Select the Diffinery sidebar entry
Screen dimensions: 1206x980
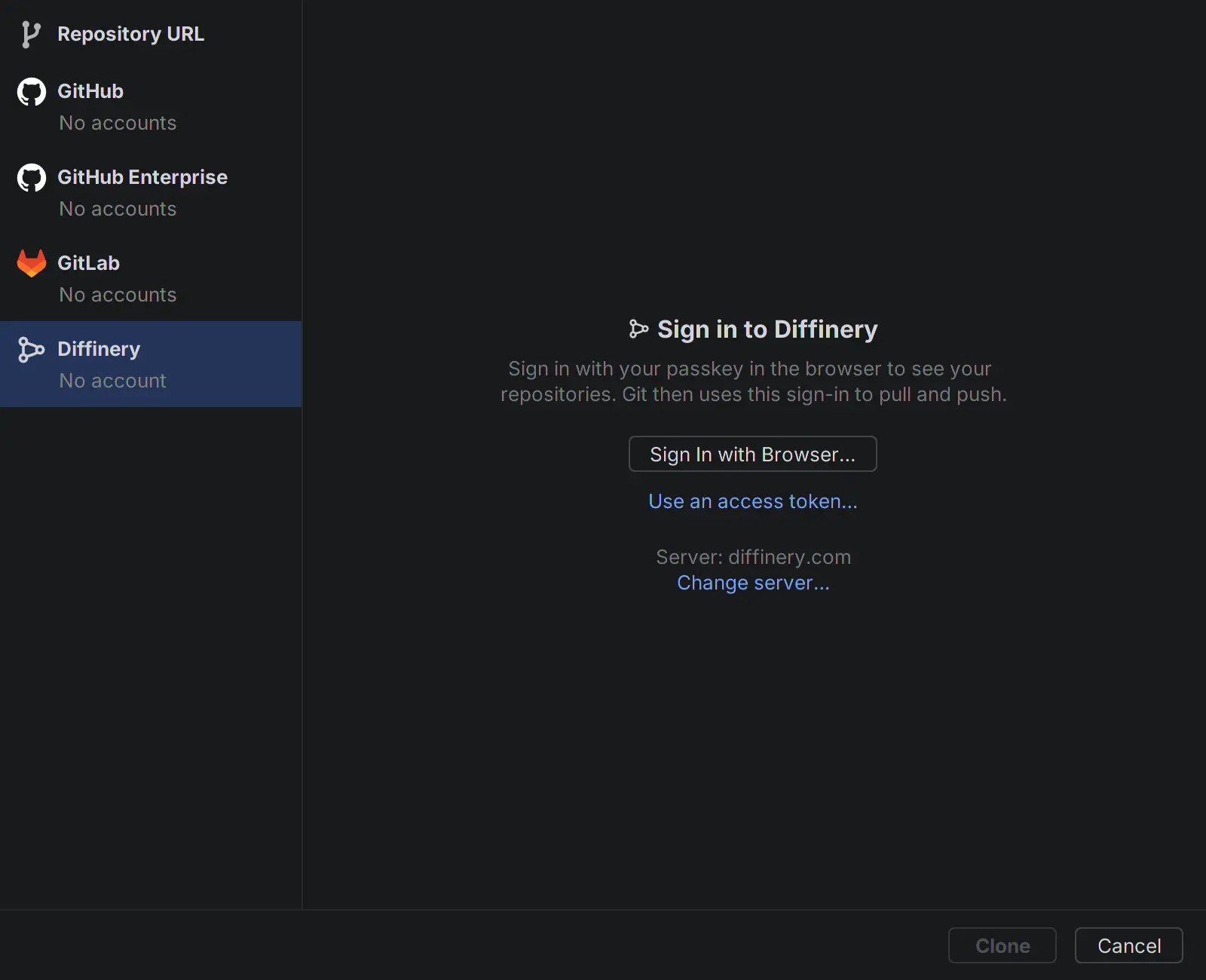coord(151,364)
